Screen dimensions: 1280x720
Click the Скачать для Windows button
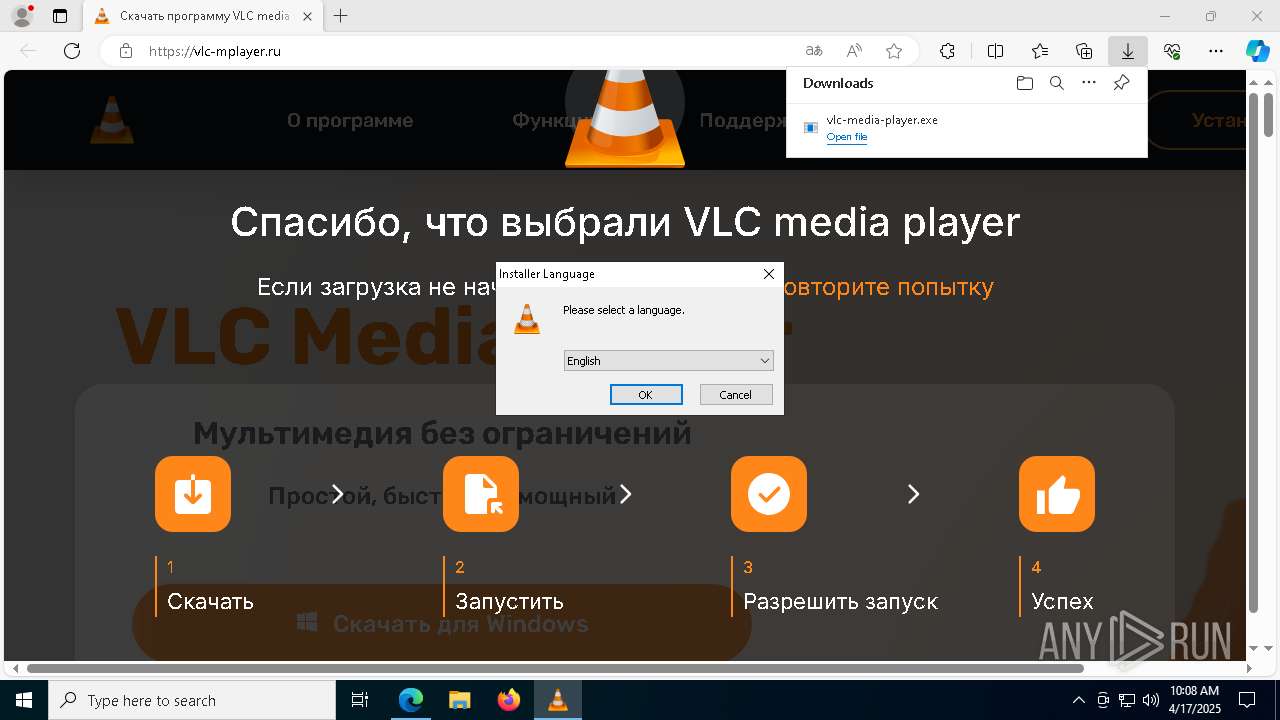(442, 624)
